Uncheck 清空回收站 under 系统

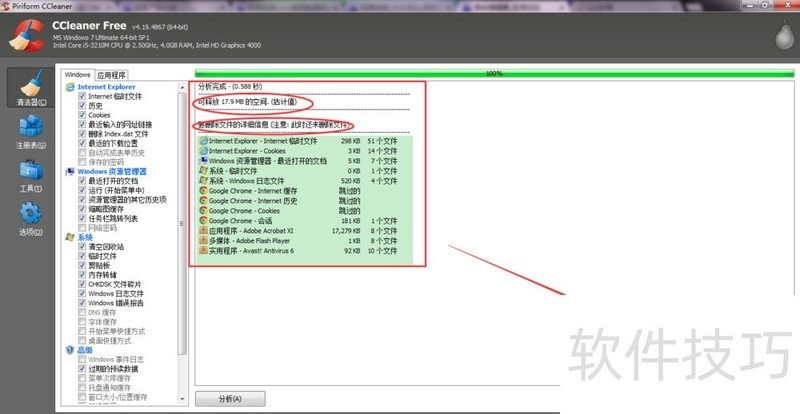82,247
